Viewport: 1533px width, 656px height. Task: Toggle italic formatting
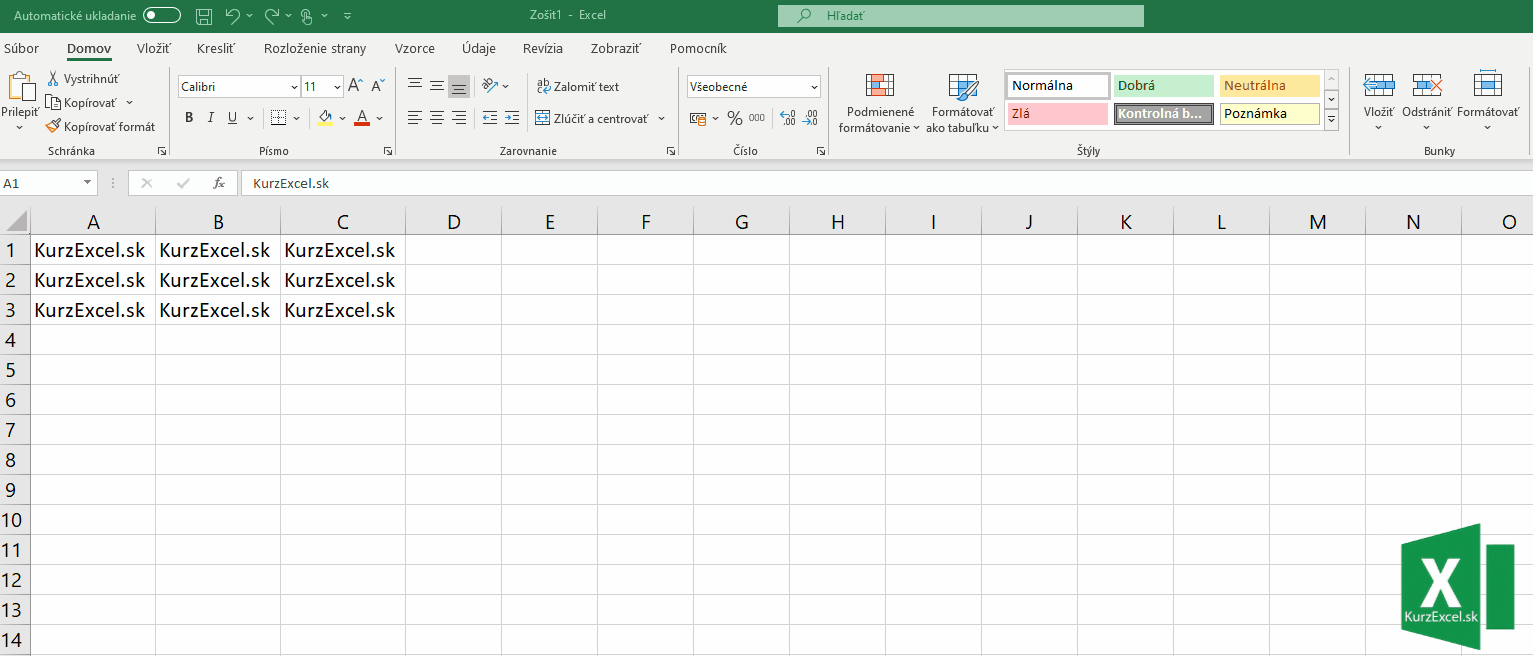(211, 118)
